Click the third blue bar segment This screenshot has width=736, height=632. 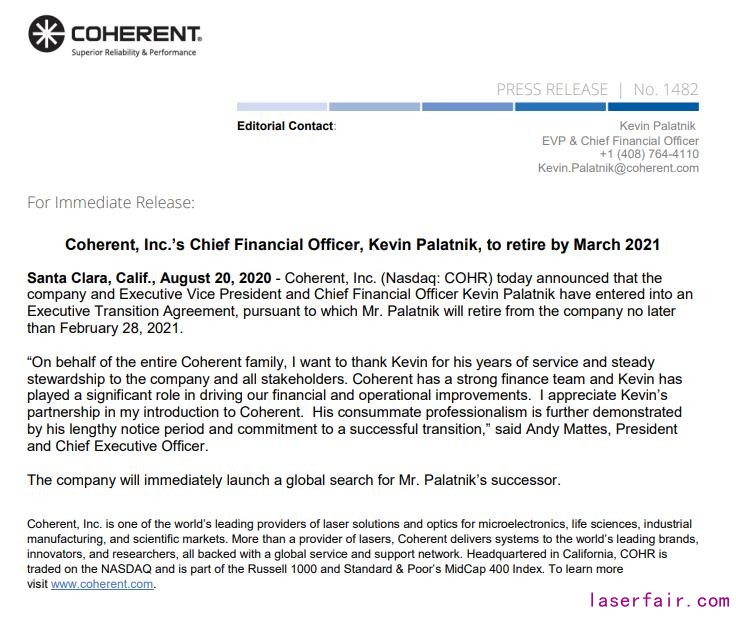[x=467, y=107]
